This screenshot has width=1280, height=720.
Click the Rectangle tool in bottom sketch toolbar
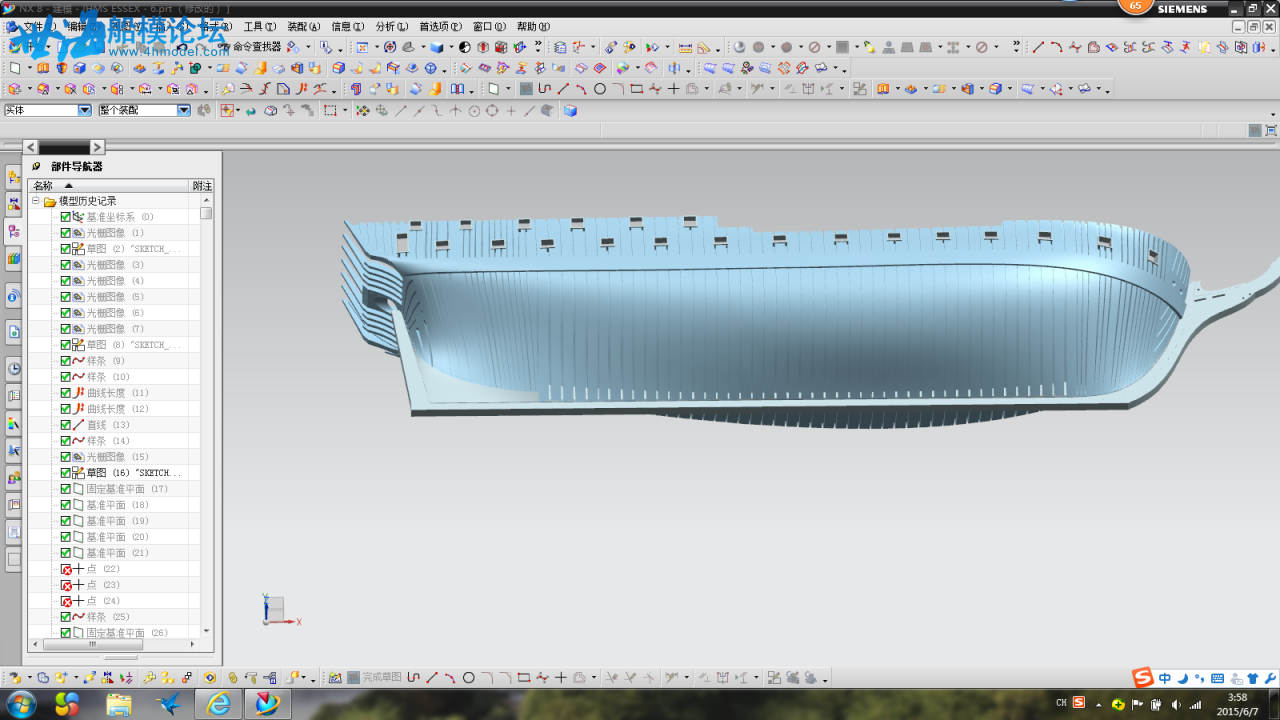tap(523, 677)
